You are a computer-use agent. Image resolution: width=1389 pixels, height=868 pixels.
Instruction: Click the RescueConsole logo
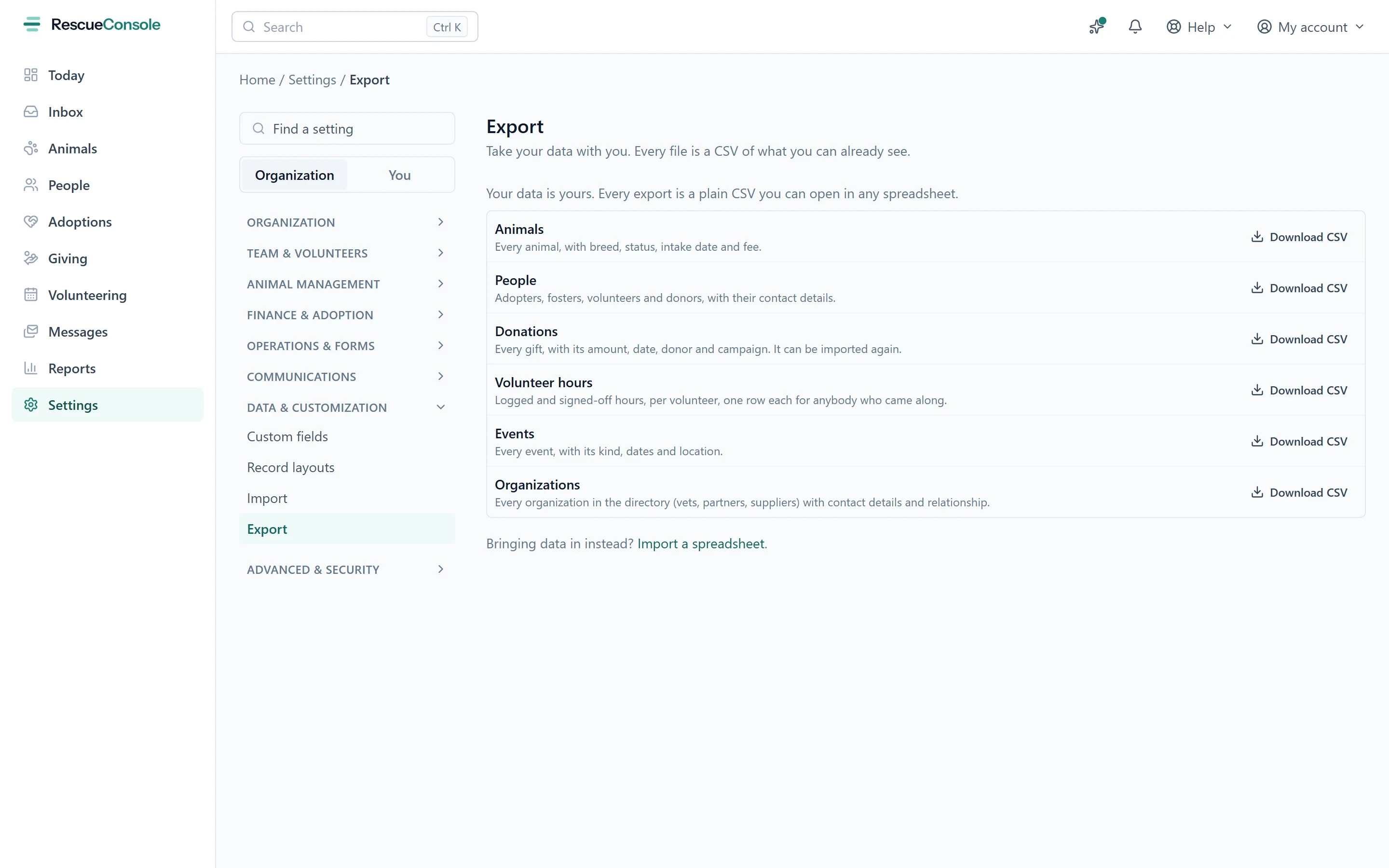92,25
